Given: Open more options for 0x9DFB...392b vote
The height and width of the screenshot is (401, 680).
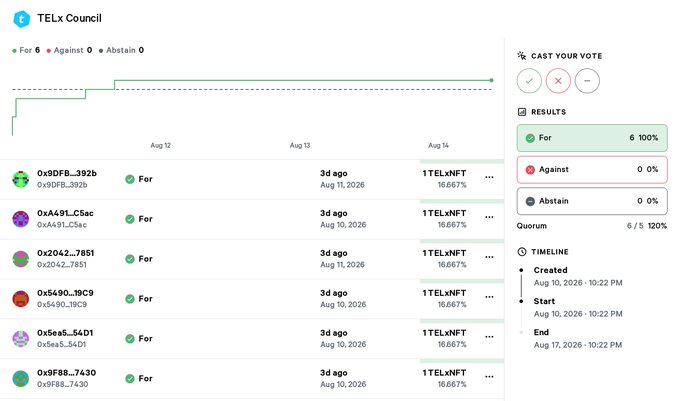Looking at the screenshot, I should point(489,177).
